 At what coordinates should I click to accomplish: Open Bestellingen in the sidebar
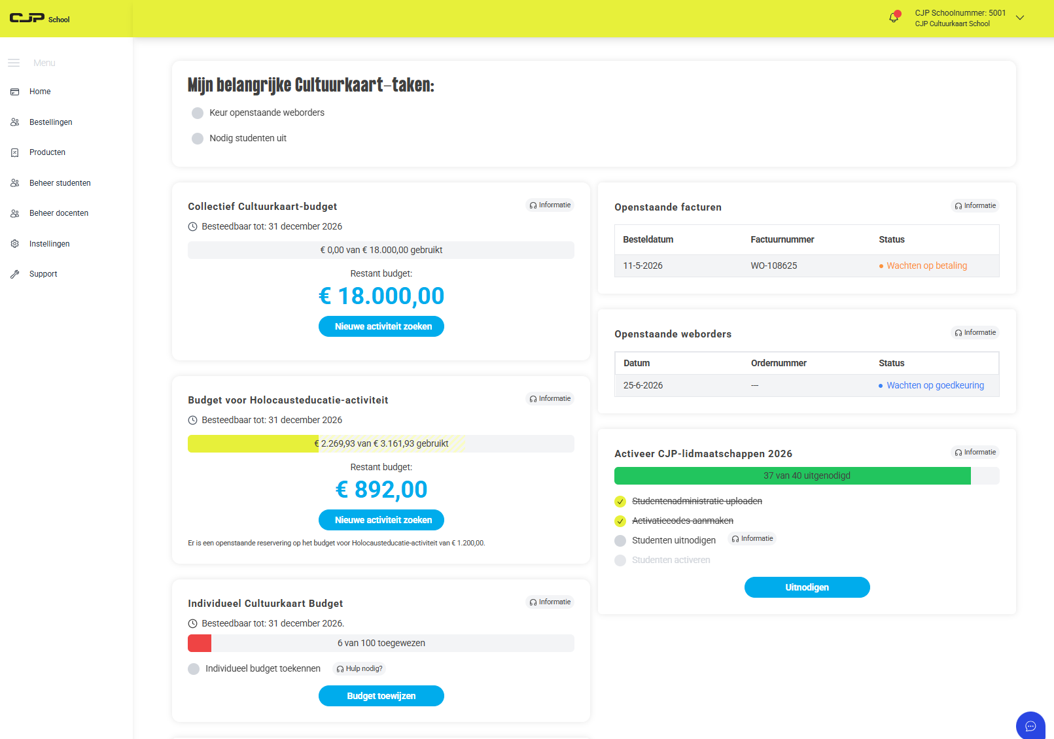[50, 122]
